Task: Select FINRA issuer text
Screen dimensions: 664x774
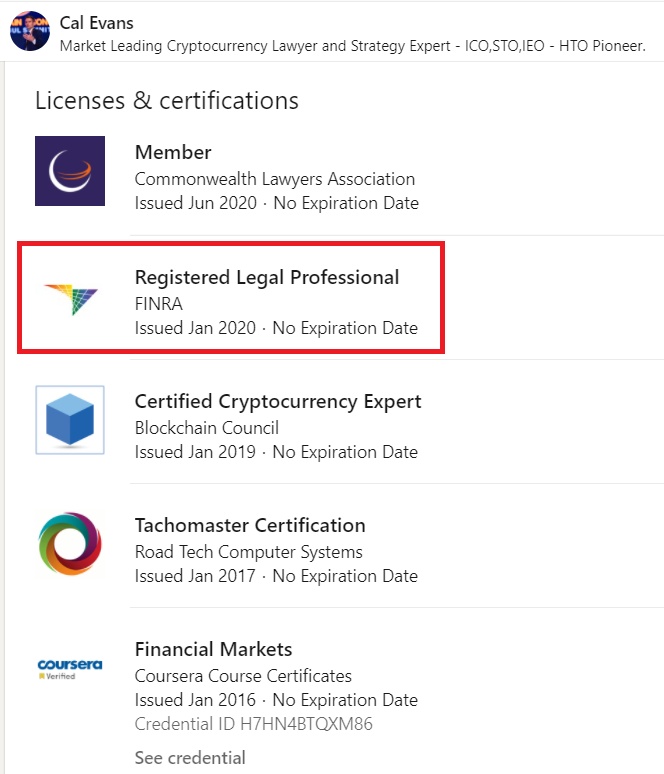Action: (x=159, y=304)
